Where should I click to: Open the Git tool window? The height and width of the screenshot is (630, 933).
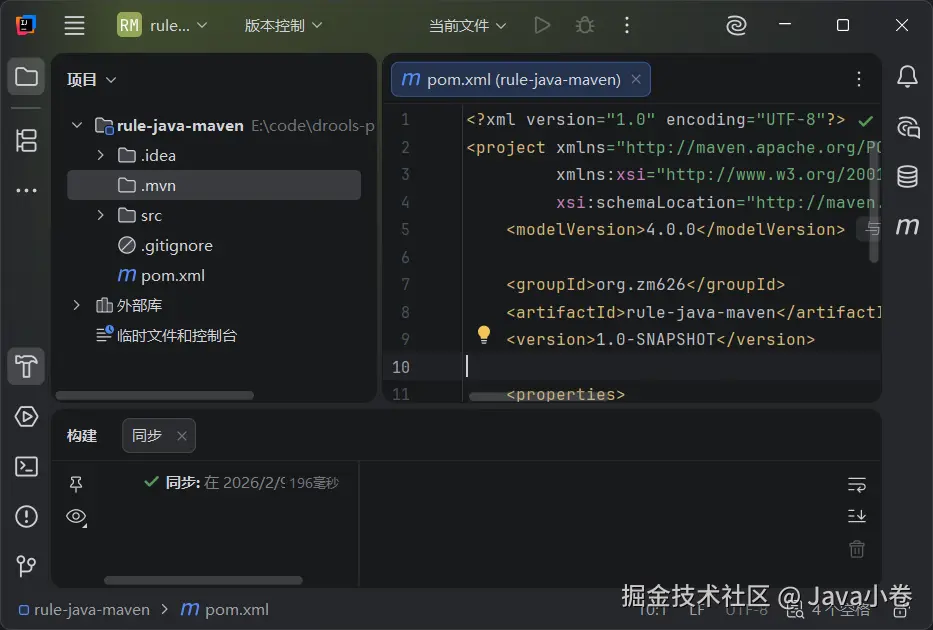click(26, 566)
